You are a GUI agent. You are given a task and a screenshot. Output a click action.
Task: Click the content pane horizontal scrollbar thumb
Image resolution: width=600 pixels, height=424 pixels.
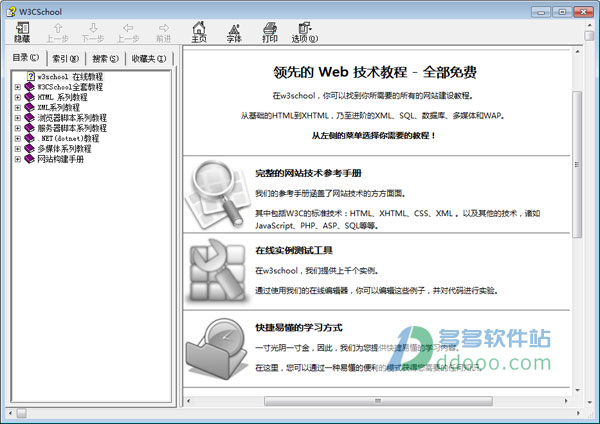point(378,401)
